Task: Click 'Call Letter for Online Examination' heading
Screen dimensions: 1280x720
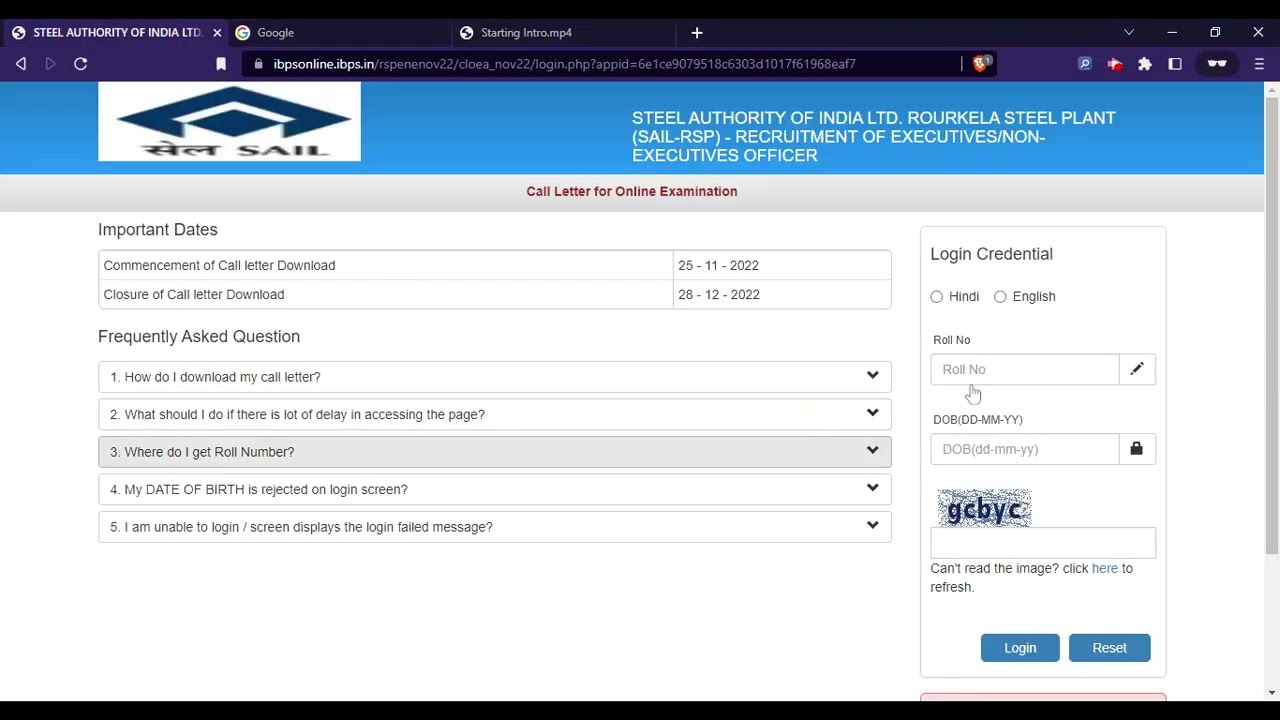Action: 632,191
